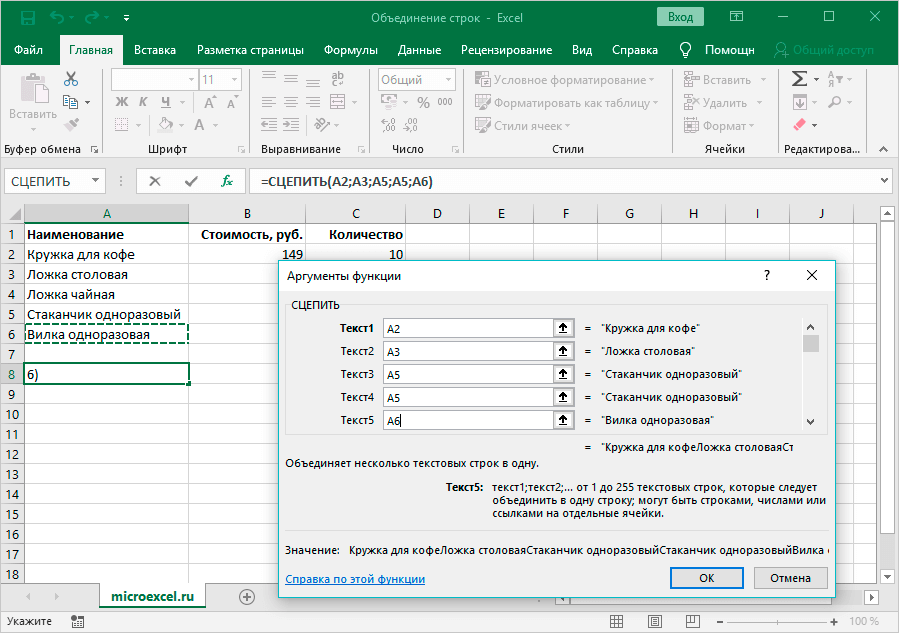Cancel the formula entry with the X icon
Screen dimensions: 899x633
point(154,181)
